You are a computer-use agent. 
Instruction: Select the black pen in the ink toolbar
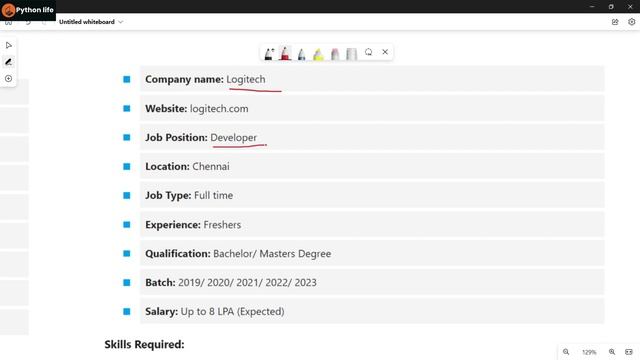click(x=269, y=54)
